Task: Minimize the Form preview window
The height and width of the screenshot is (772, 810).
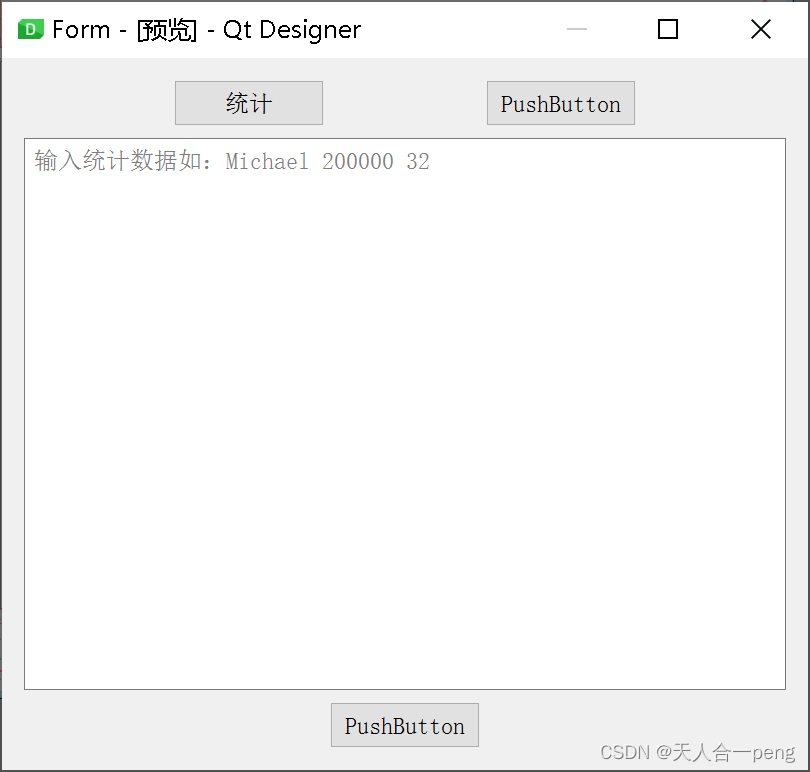Action: click(x=576, y=29)
